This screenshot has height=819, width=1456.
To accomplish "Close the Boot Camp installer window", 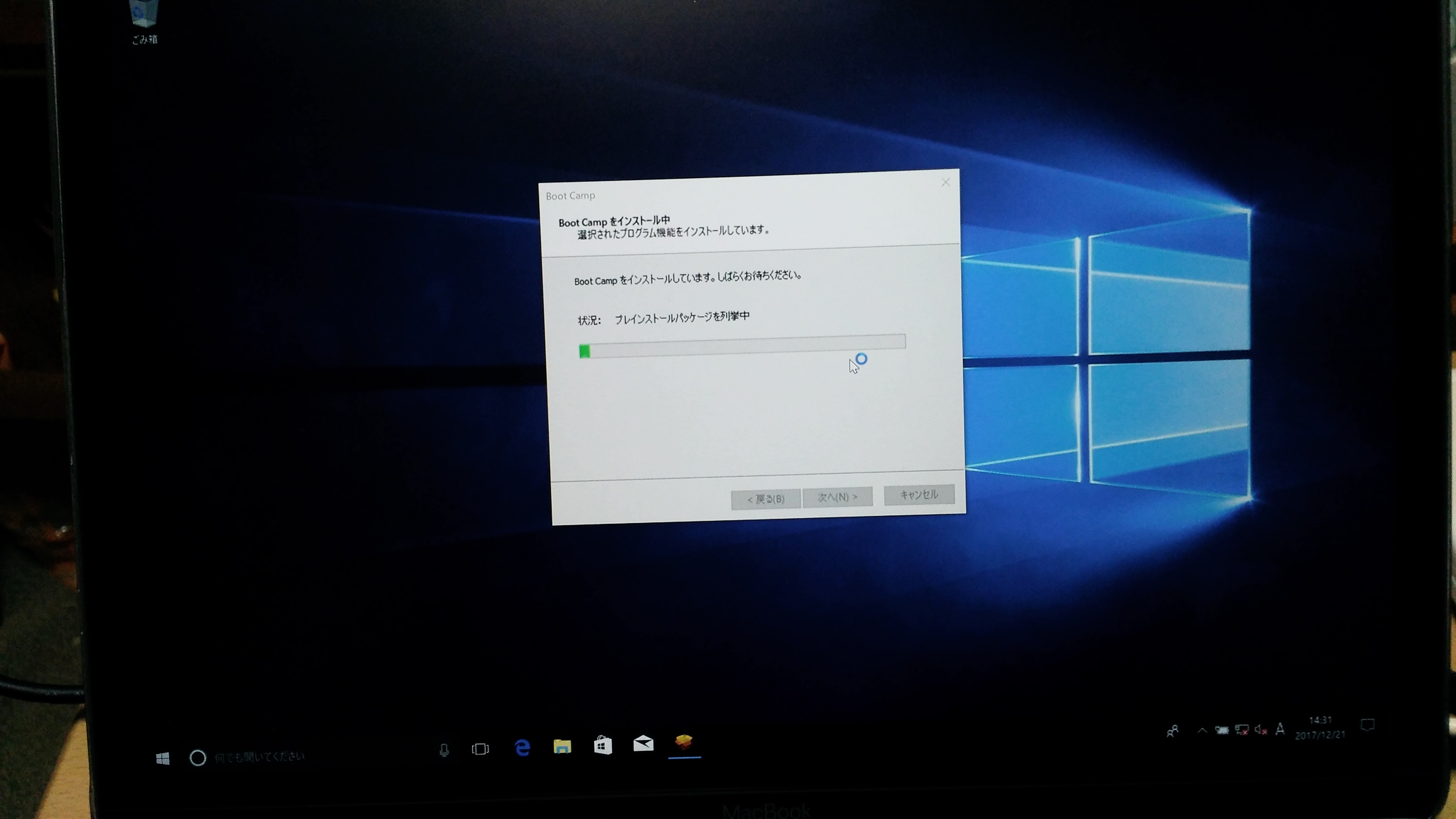I will tap(946, 182).
